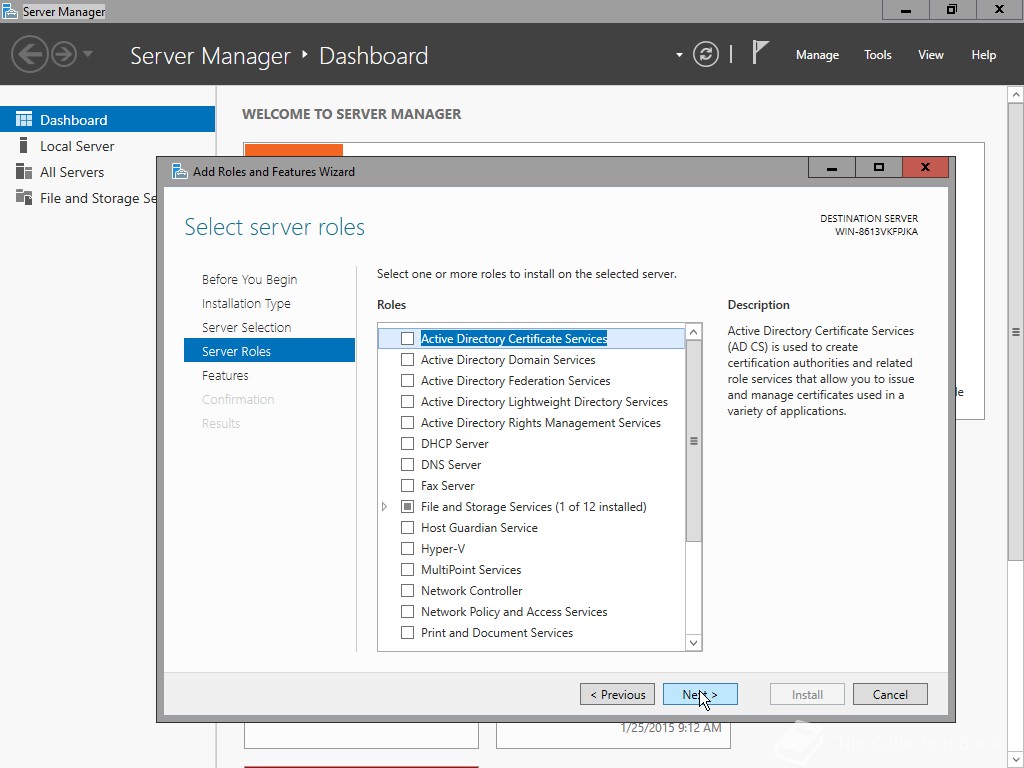Click File and Storage Services icon
This screenshot has width=1024, height=768.
click(x=24, y=197)
